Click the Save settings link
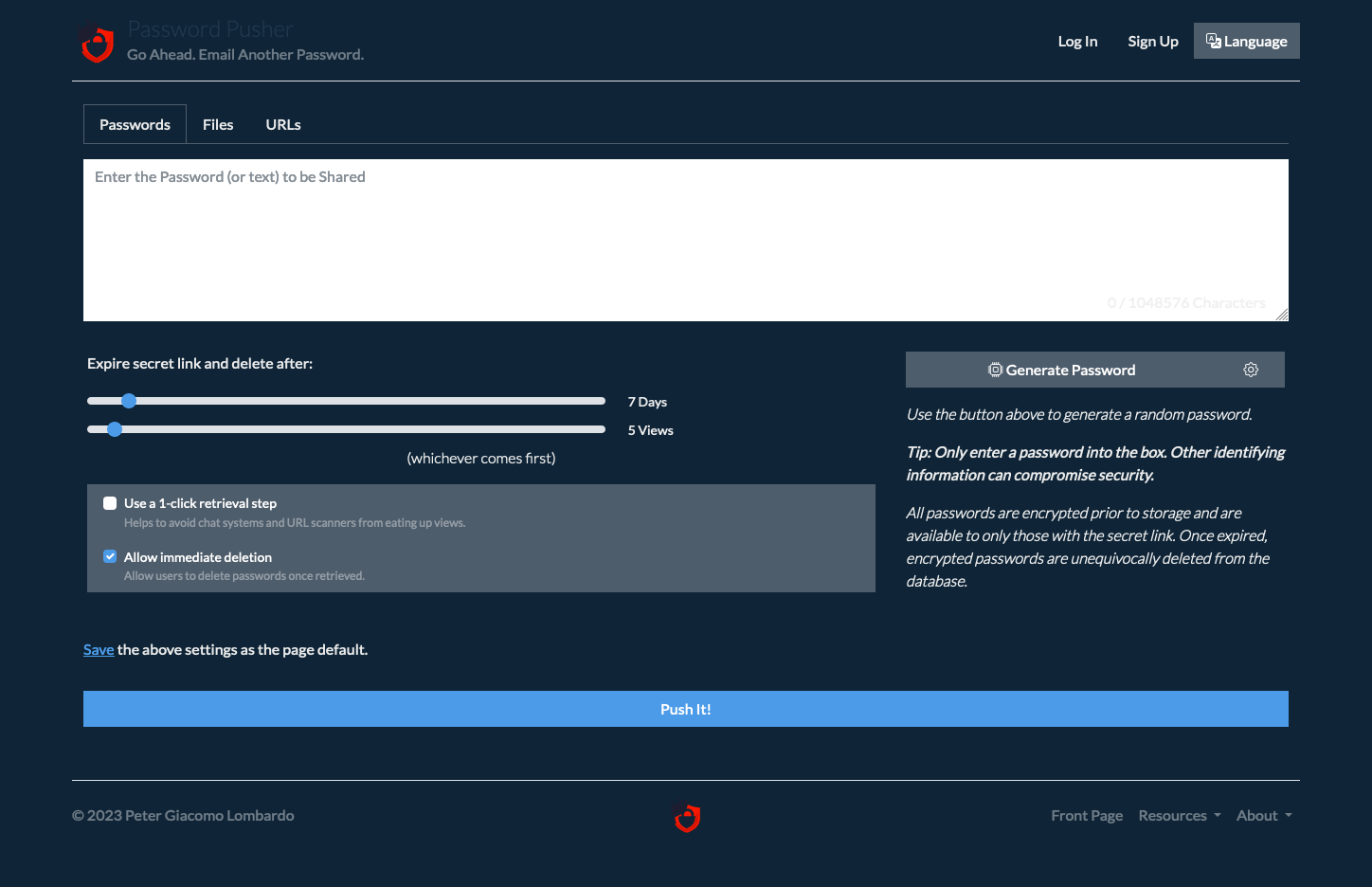1372x887 pixels. [x=99, y=649]
